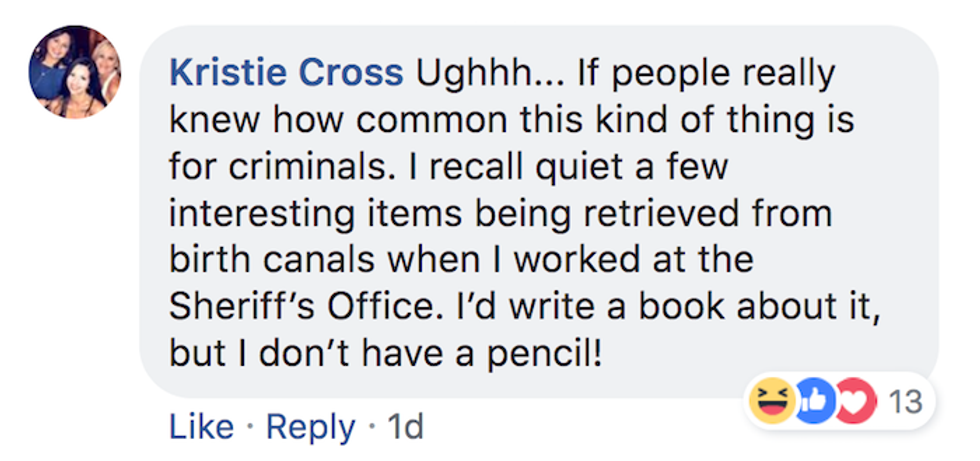980x461 pixels.
Task: Click the word "common" in the comment
Action: tap(385, 120)
